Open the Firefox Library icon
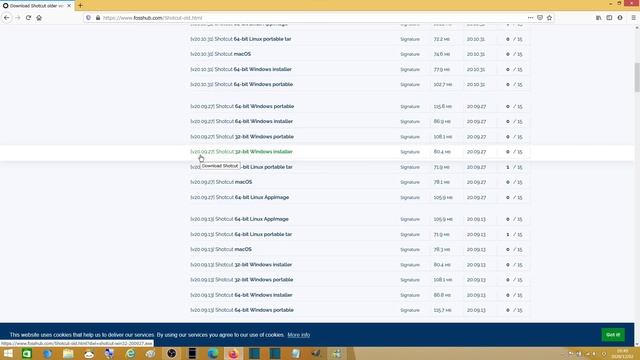 598,18
